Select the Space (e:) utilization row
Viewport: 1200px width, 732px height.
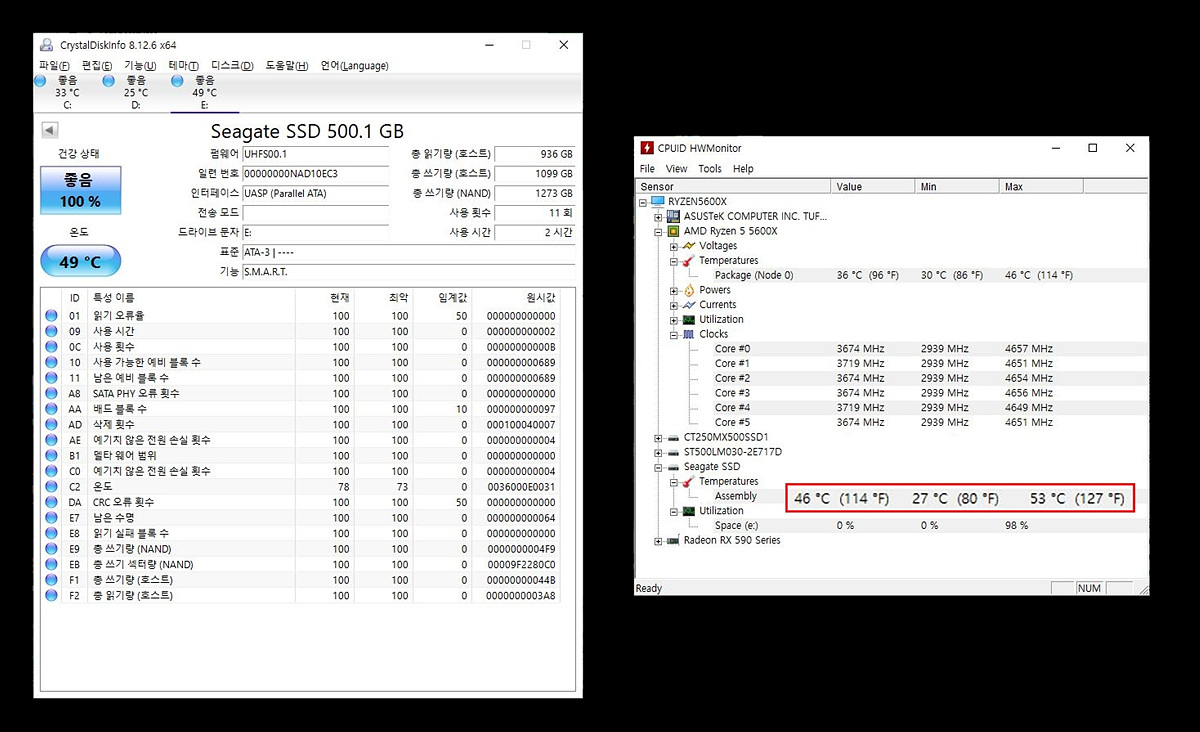point(893,526)
